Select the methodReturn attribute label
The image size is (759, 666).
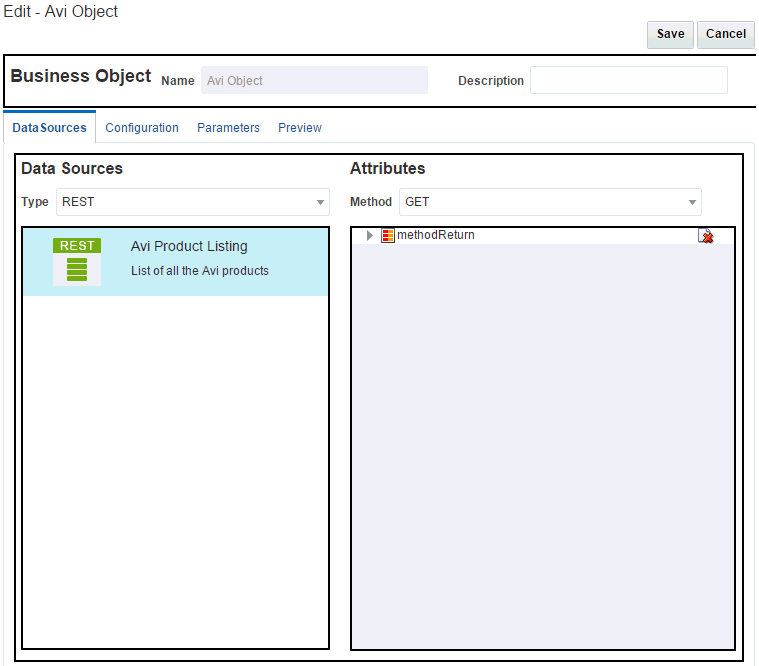[x=436, y=235]
